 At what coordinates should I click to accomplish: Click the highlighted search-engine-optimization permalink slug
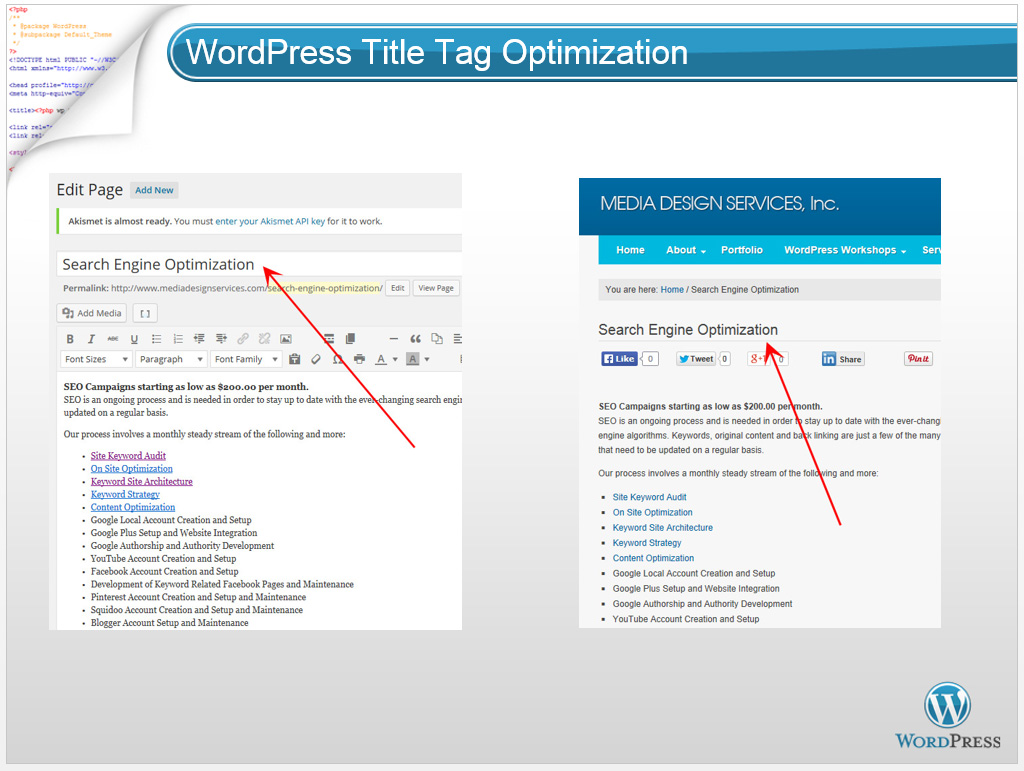click(x=325, y=288)
